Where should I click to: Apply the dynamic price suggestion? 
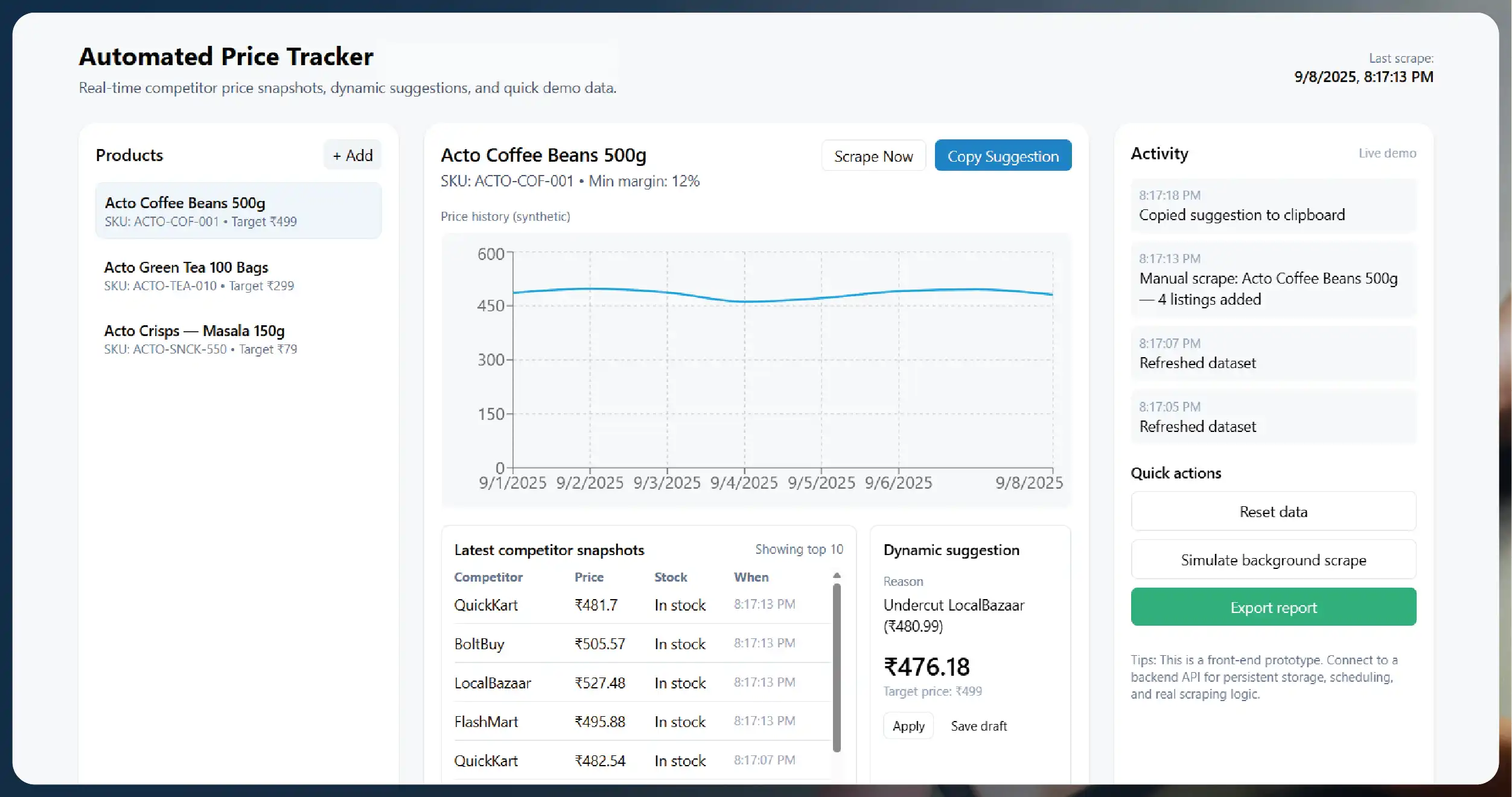click(908, 726)
